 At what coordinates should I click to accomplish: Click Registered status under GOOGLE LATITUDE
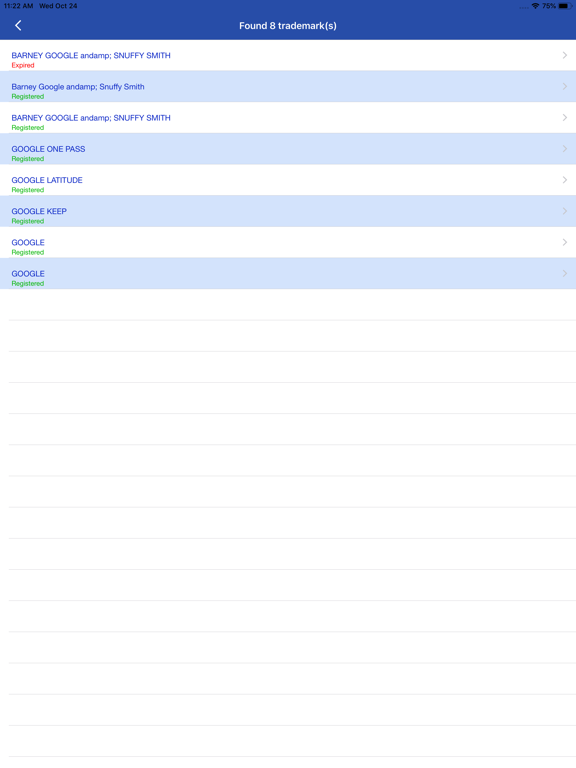[x=28, y=190]
